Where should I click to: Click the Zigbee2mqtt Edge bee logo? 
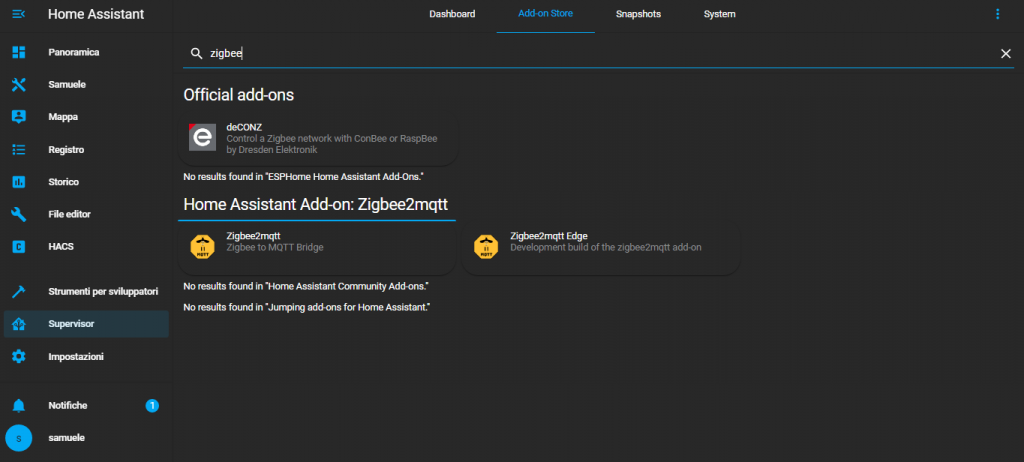[486, 247]
